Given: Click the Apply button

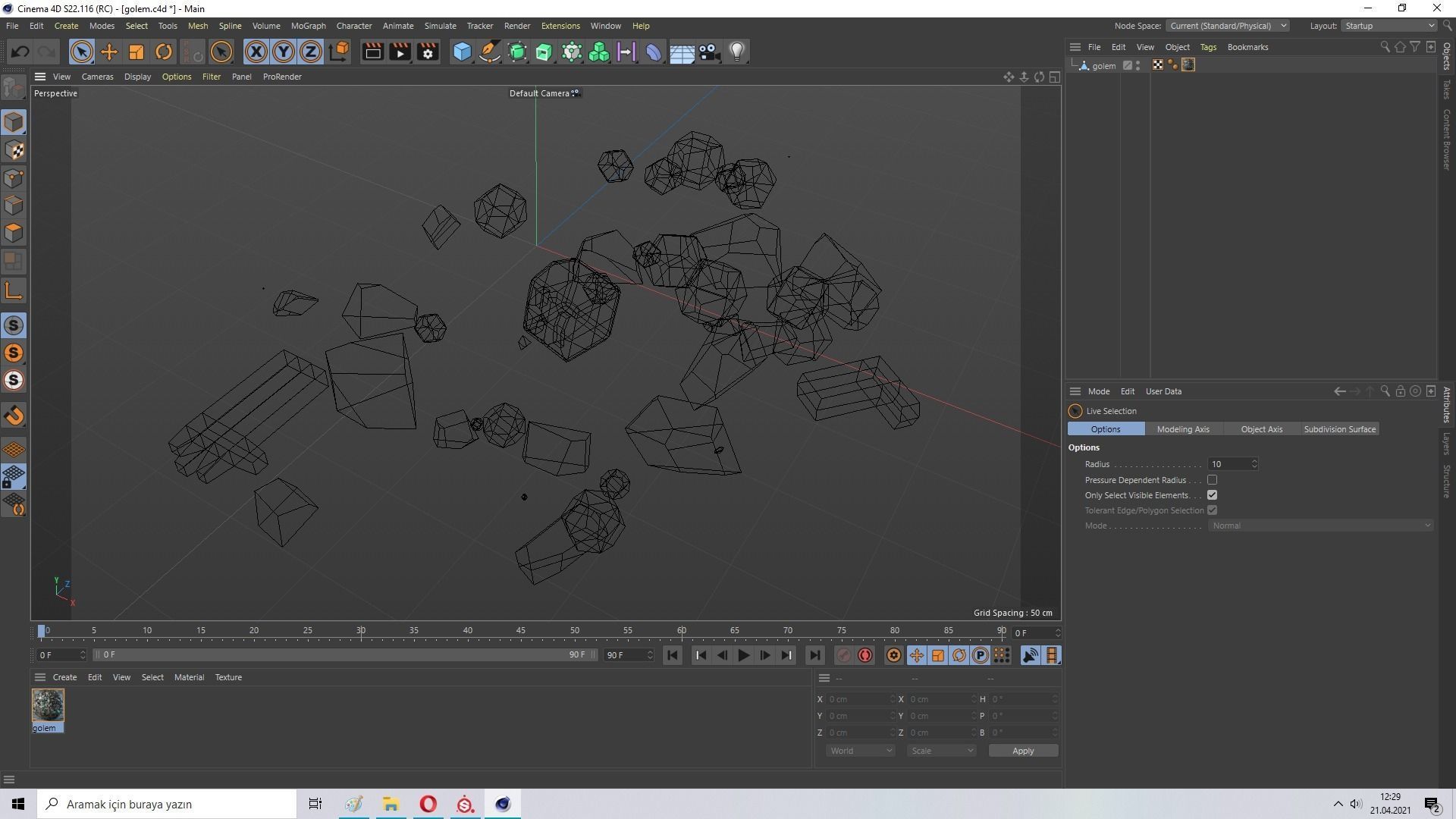Looking at the screenshot, I should [x=1023, y=751].
